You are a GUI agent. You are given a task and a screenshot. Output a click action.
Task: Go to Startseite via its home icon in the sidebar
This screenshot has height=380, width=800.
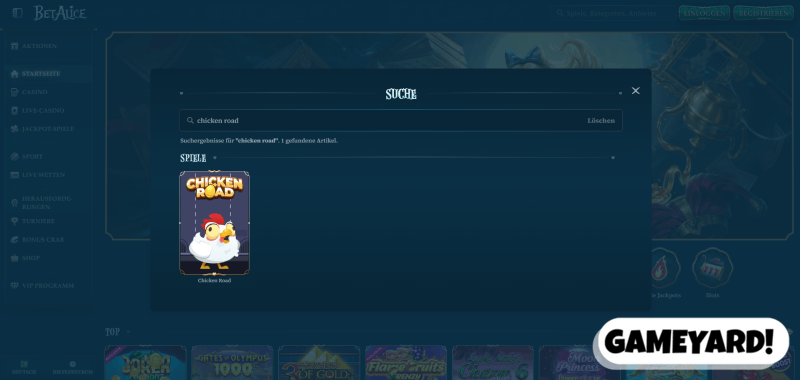point(15,74)
